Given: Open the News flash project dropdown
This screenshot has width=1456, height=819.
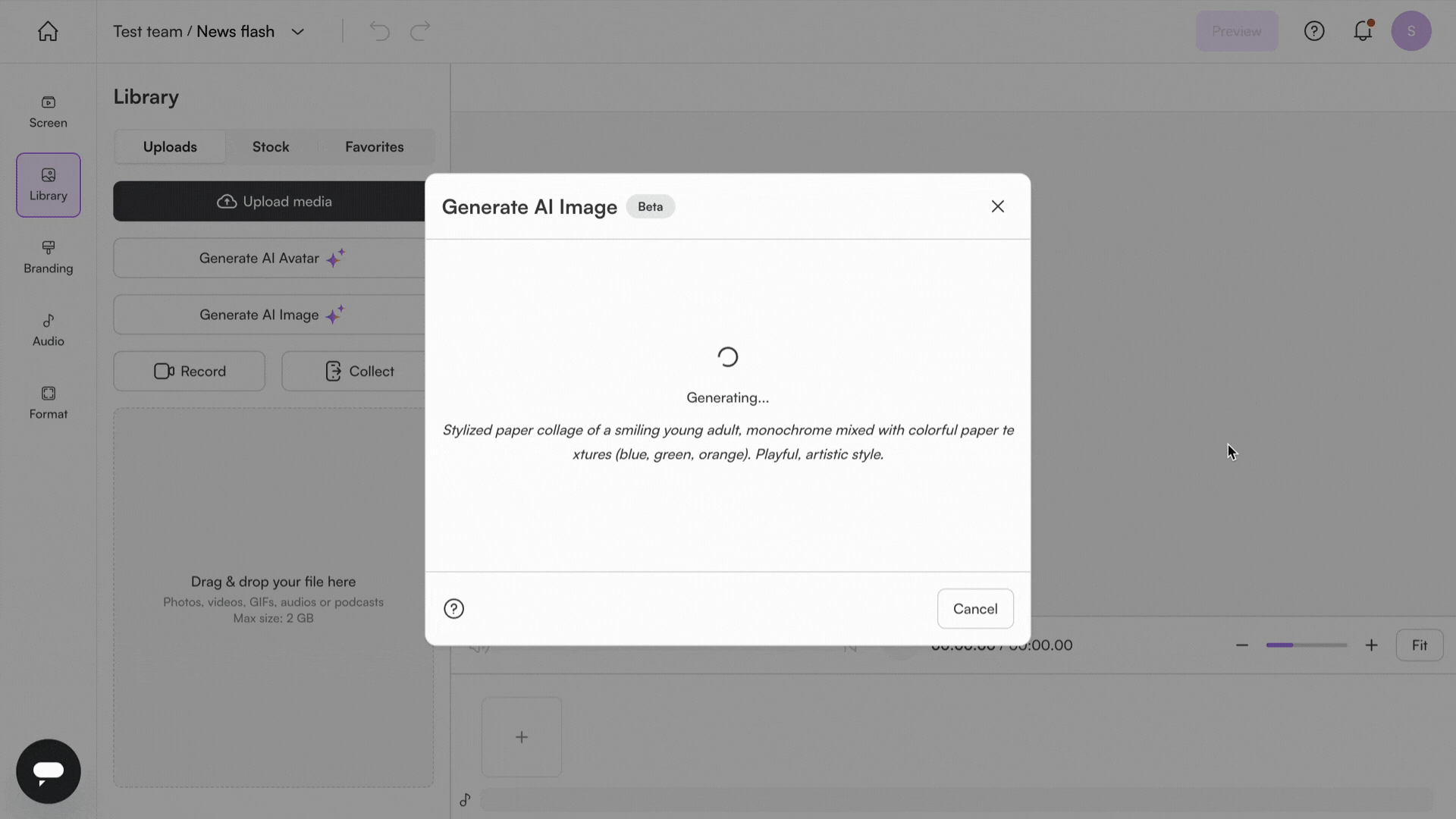Looking at the screenshot, I should [298, 31].
